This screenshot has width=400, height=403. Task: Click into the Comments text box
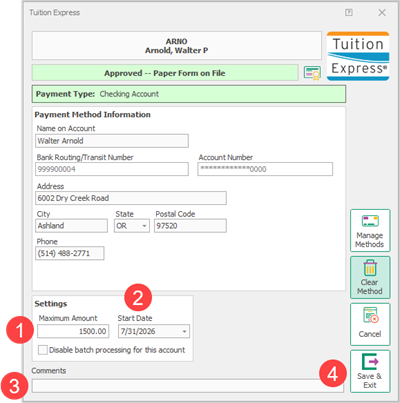188,386
